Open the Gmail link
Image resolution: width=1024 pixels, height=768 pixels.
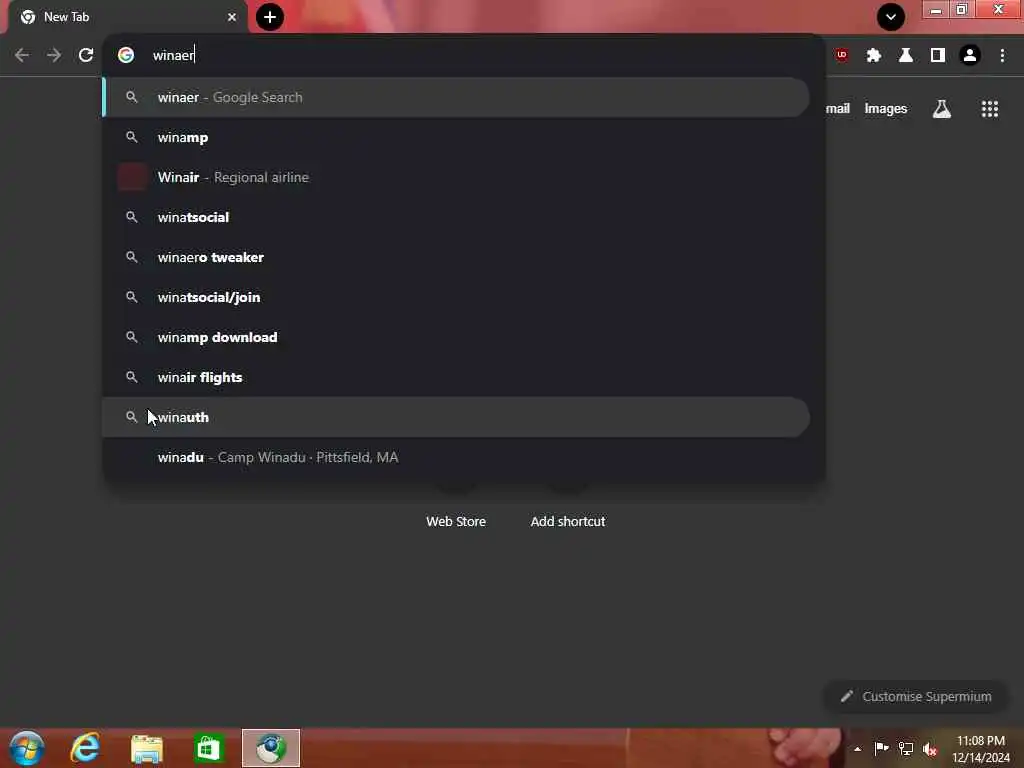tap(838, 109)
